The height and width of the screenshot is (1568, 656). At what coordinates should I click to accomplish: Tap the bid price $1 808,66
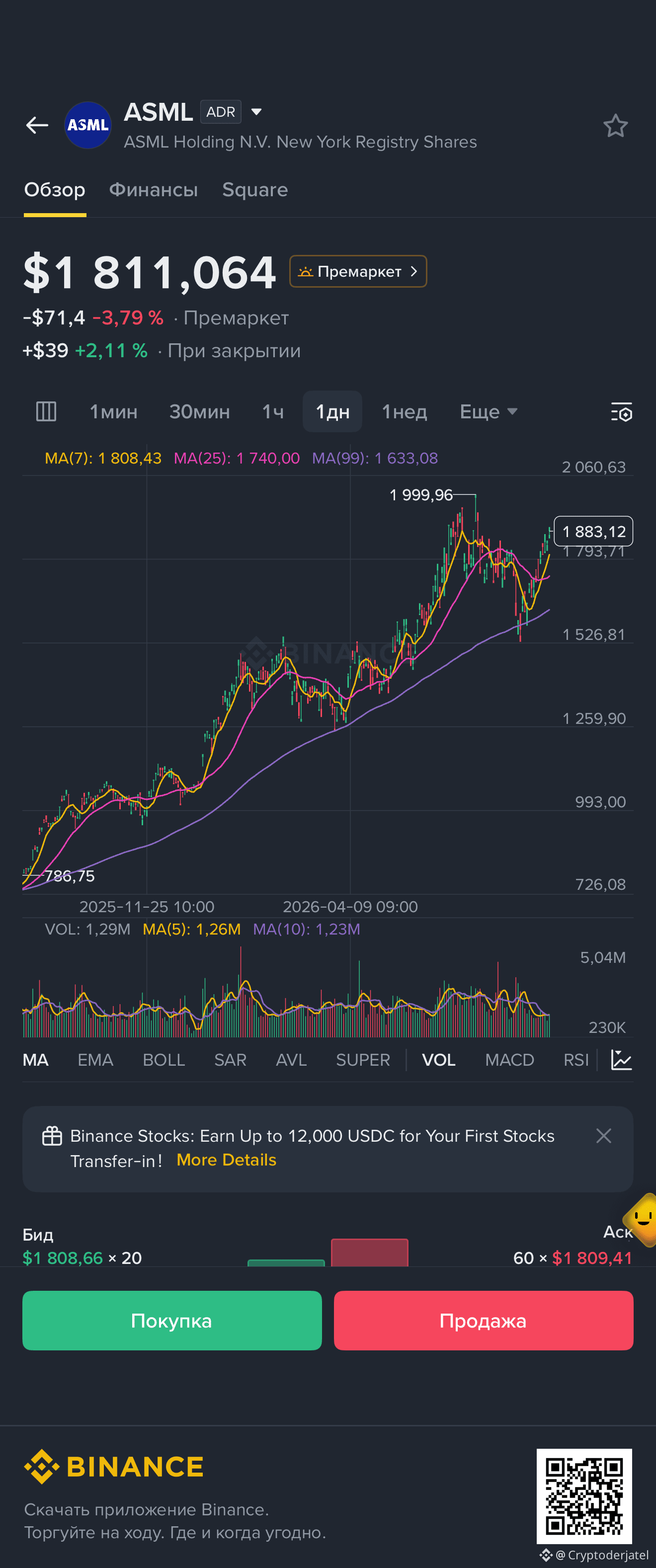(x=63, y=1257)
